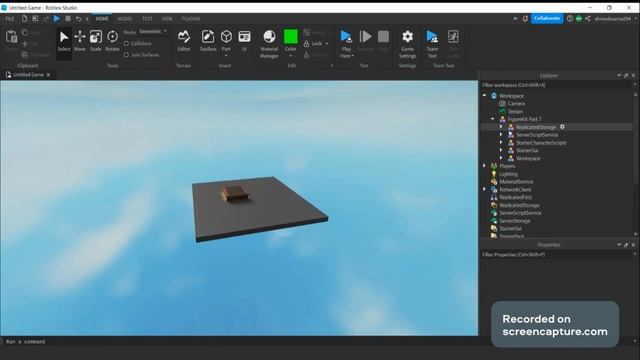Screen dimensions: 640x360
Task: Click the Filter Properties search field
Action: click(557, 254)
